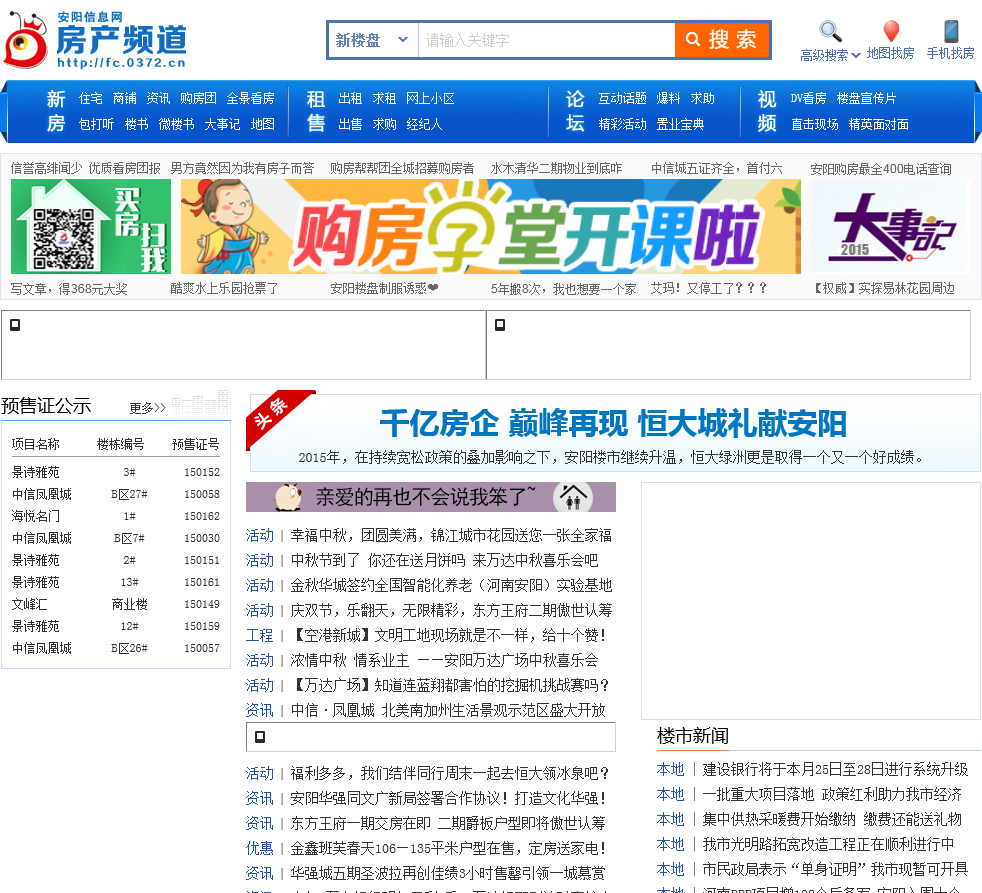Open 网上小区 navigation link
The height and width of the screenshot is (893, 982).
coord(430,98)
